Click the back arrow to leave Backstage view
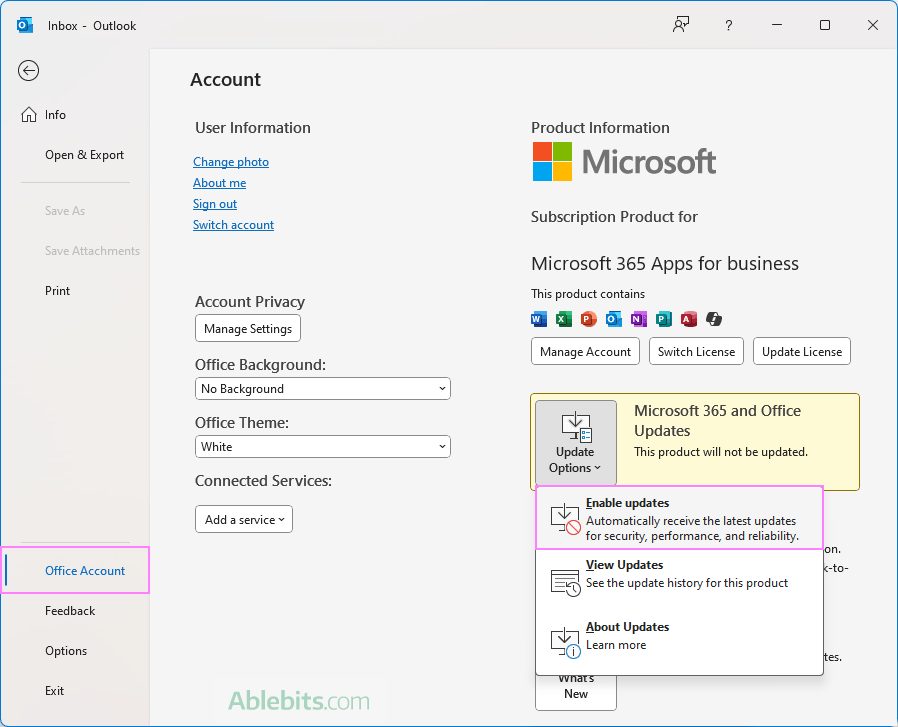This screenshot has height=727, width=898. 28,70
